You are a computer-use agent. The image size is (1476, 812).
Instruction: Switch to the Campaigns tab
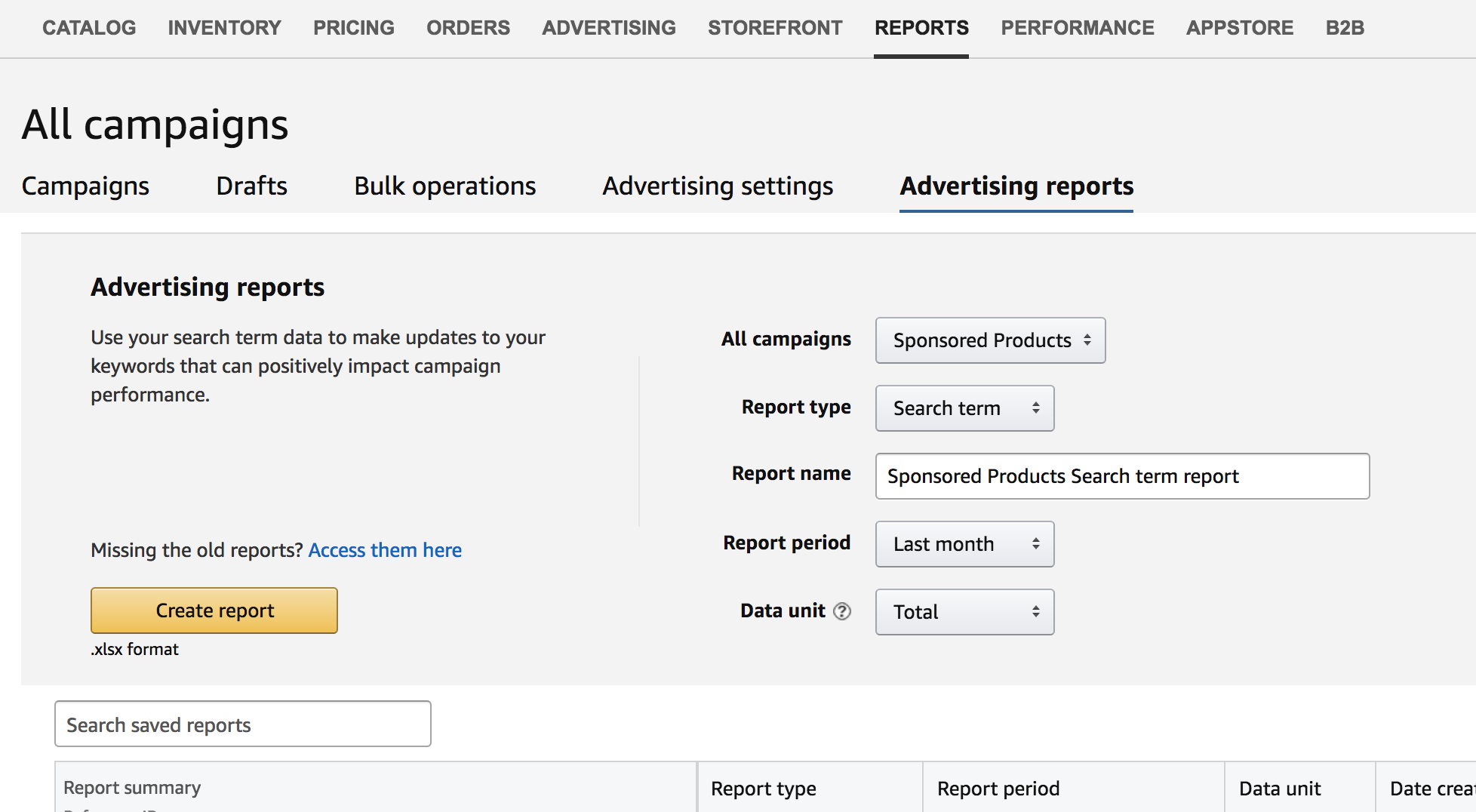tap(85, 186)
